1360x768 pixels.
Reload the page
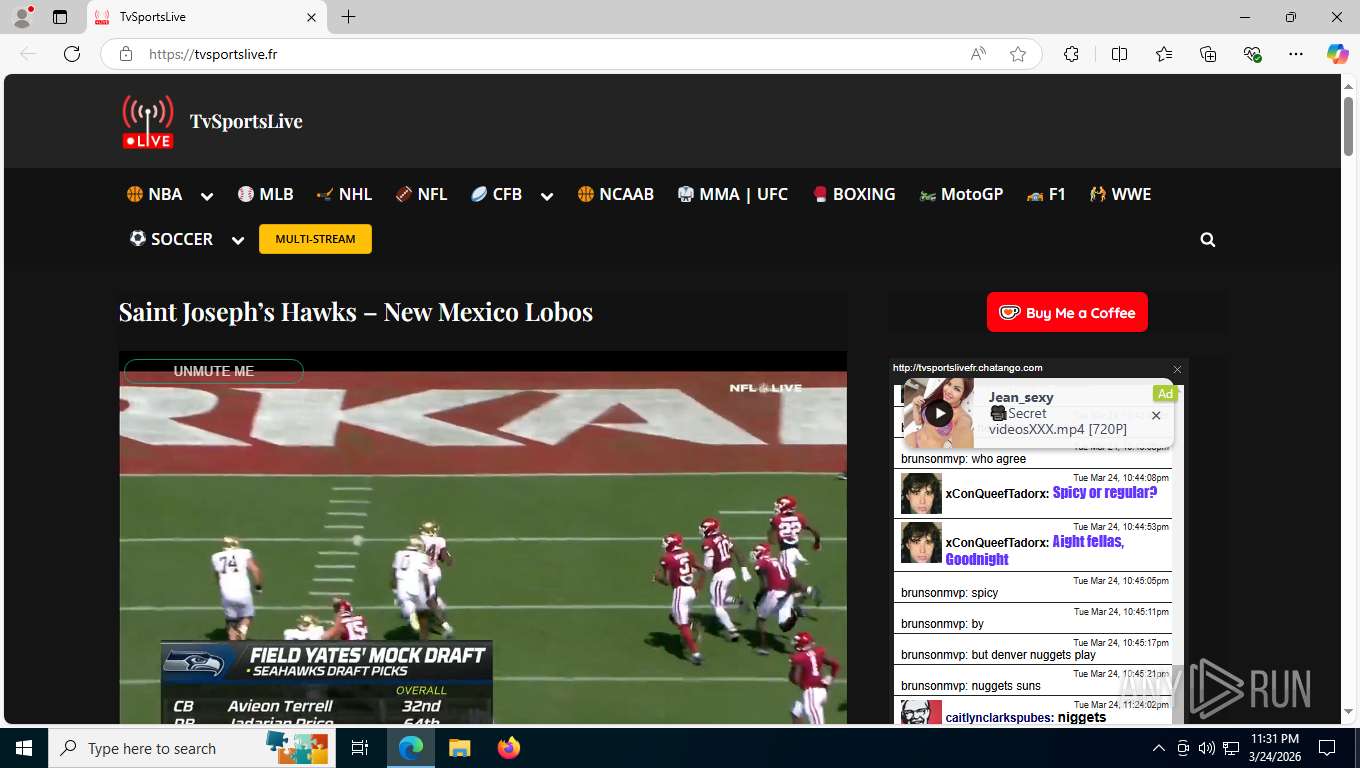[x=72, y=54]
